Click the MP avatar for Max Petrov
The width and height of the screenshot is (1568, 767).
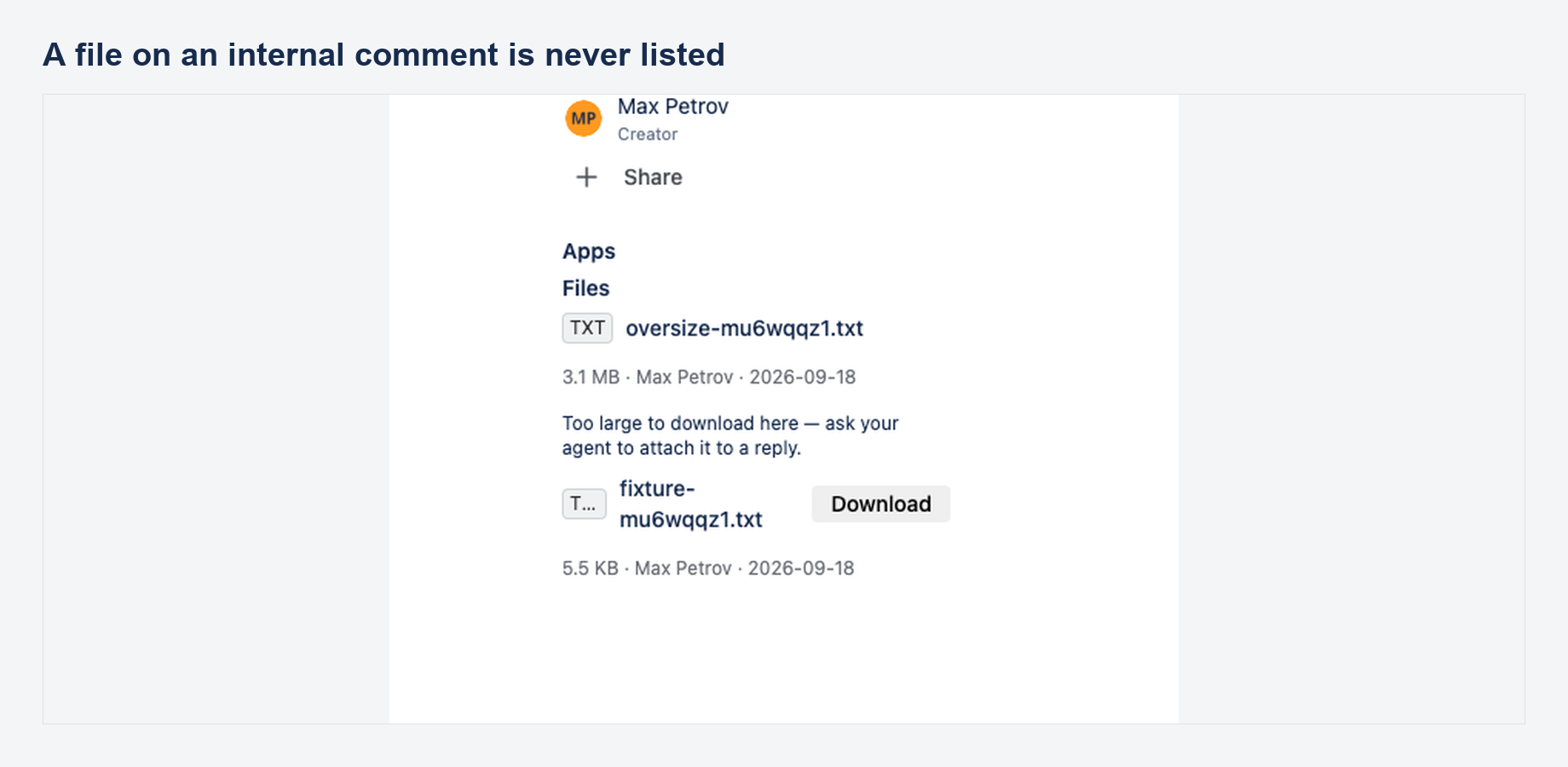tap(584, 118)
